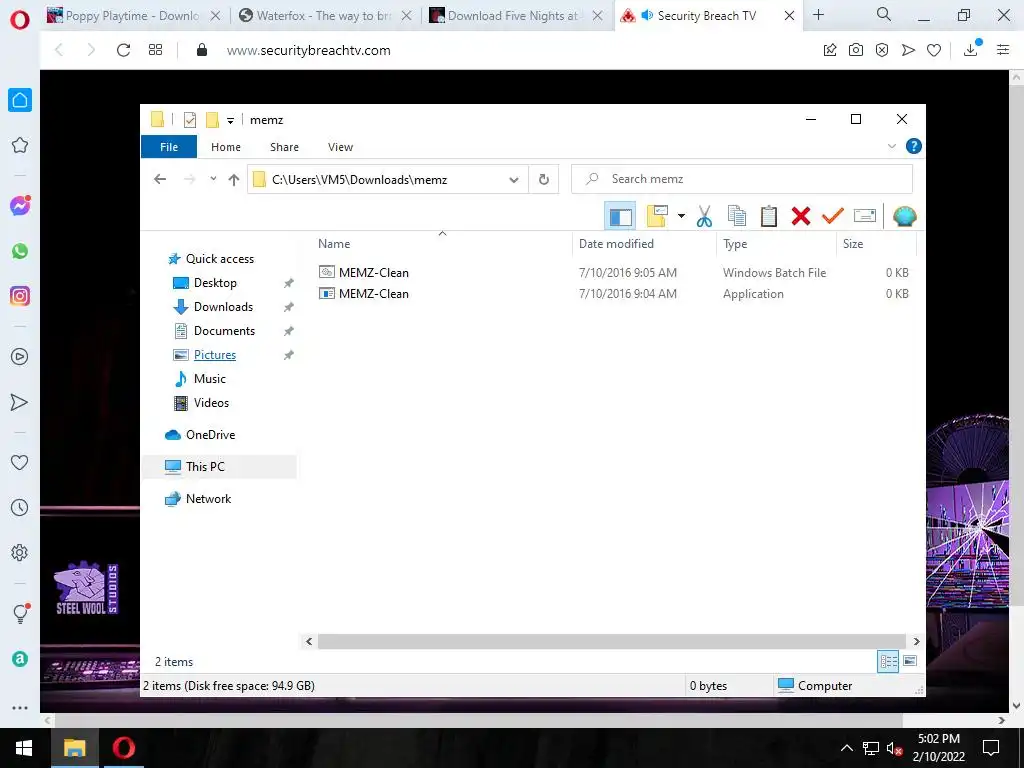Viewport: 1024px width, 768px height.
Task: Select MEMZ-Clean Application file
Action: point(374,294)
